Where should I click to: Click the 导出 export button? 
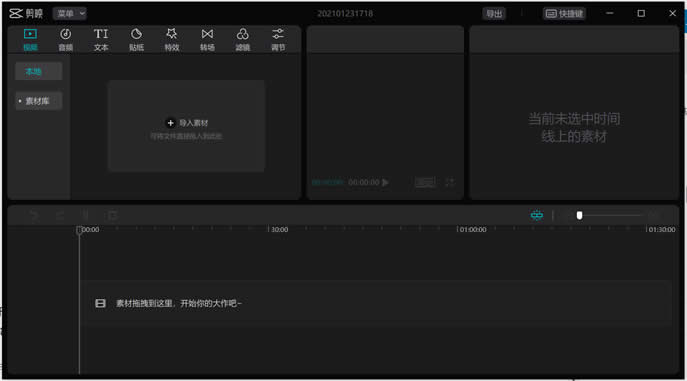pos(494,14)
